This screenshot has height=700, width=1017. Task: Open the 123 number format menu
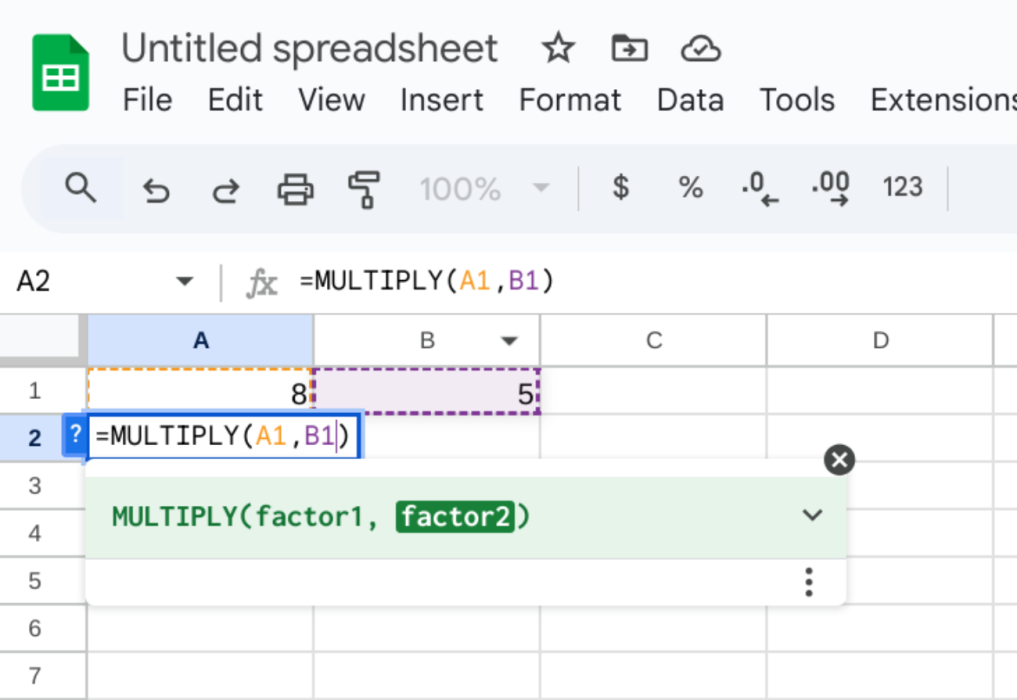901,188
